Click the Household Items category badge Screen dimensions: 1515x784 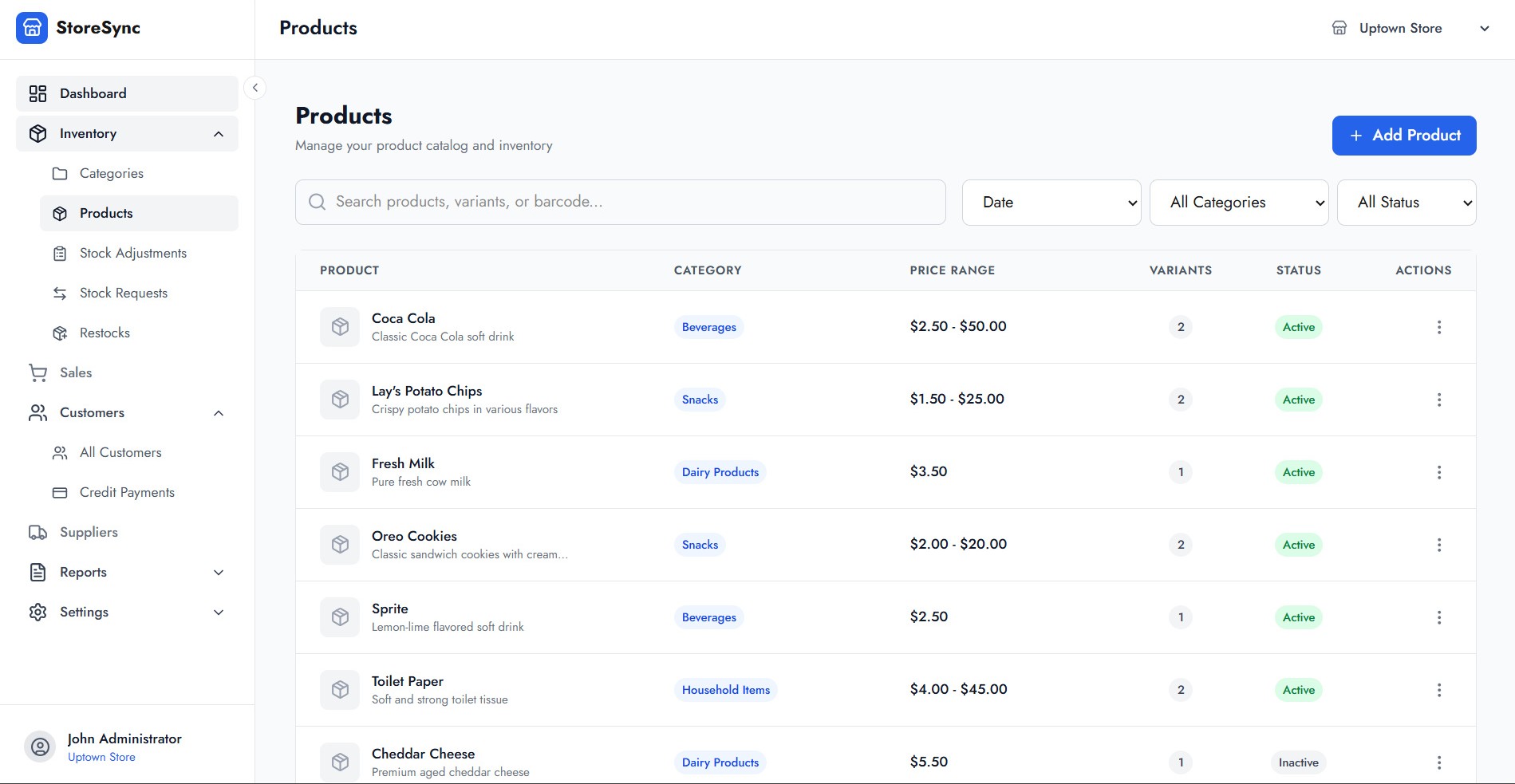point(726,690)
